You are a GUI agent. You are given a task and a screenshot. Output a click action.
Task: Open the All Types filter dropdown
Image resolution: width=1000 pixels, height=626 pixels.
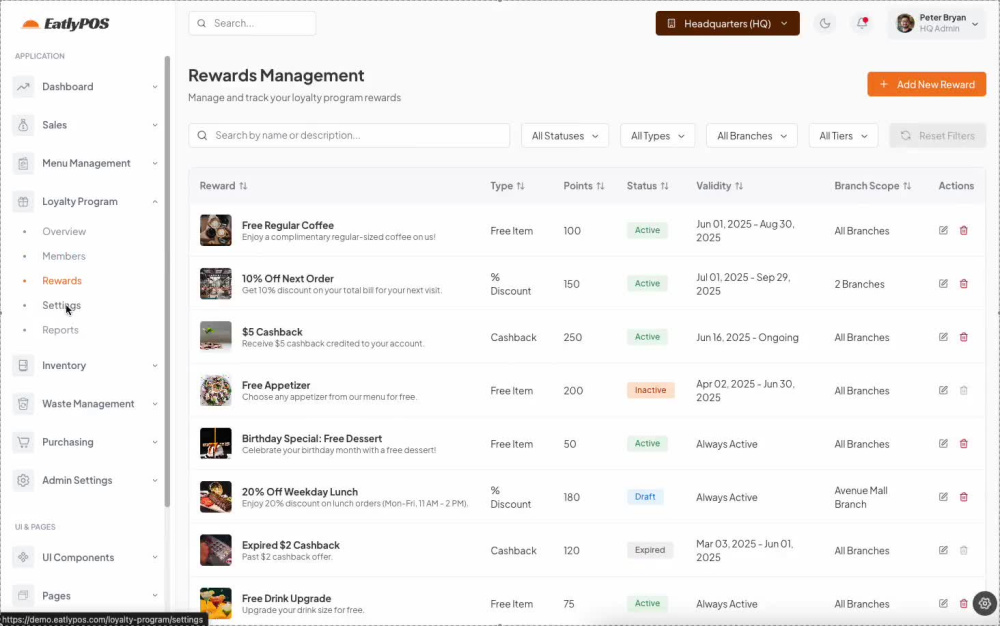point(657,136)
